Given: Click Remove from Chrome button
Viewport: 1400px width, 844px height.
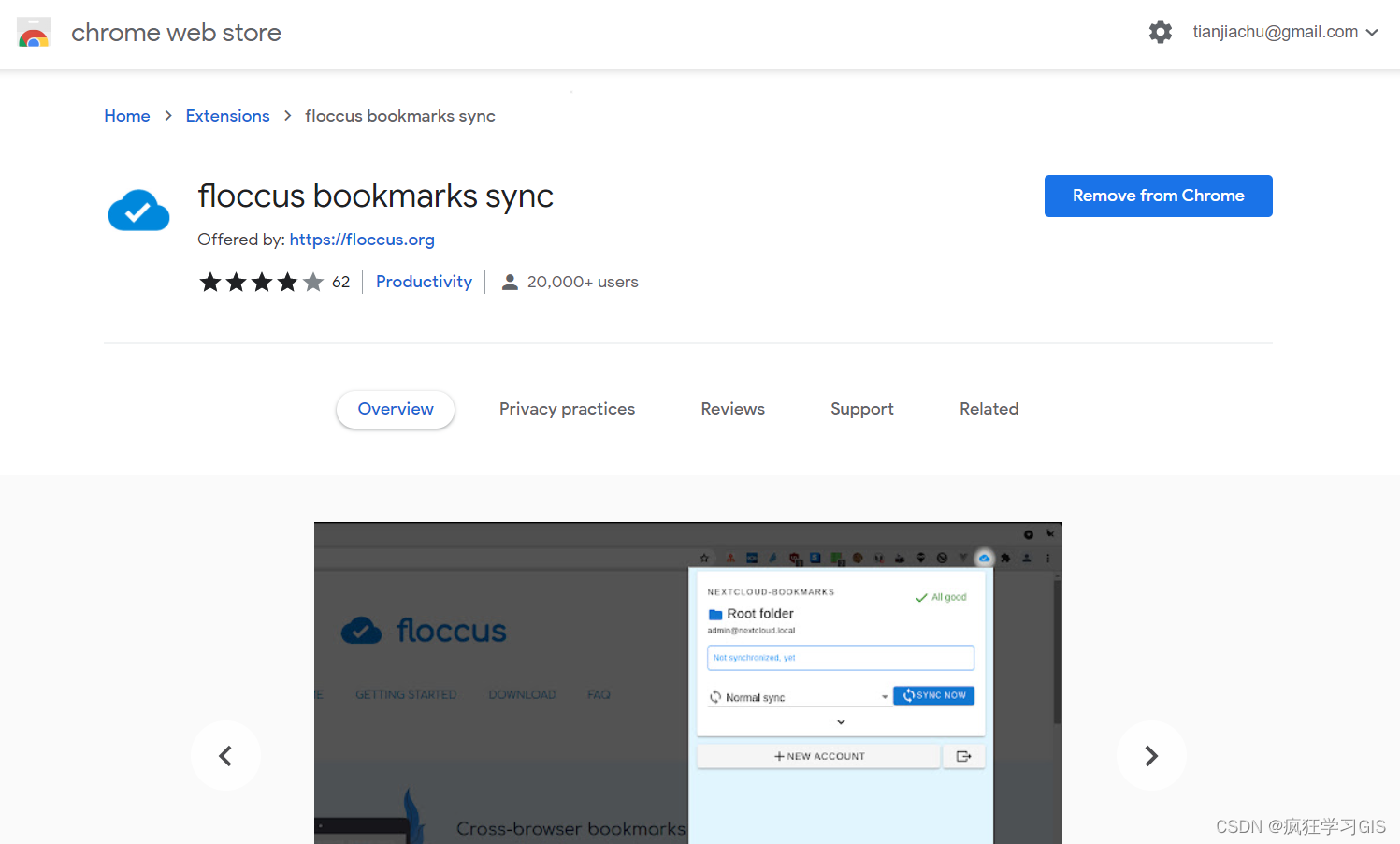Looking at the screenshot, I should [x=1158, y=196].
